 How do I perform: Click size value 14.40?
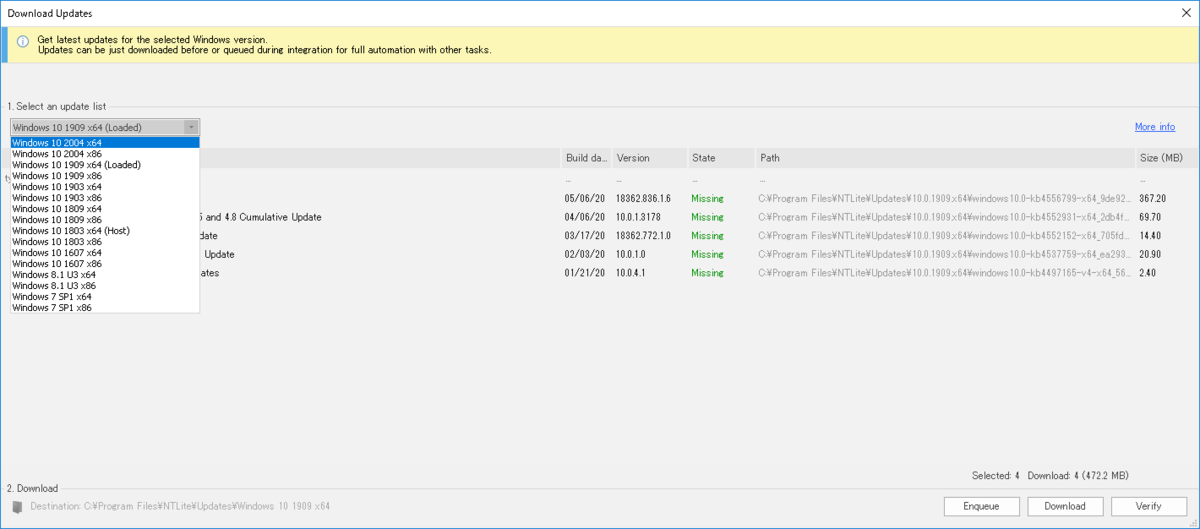1150,236
